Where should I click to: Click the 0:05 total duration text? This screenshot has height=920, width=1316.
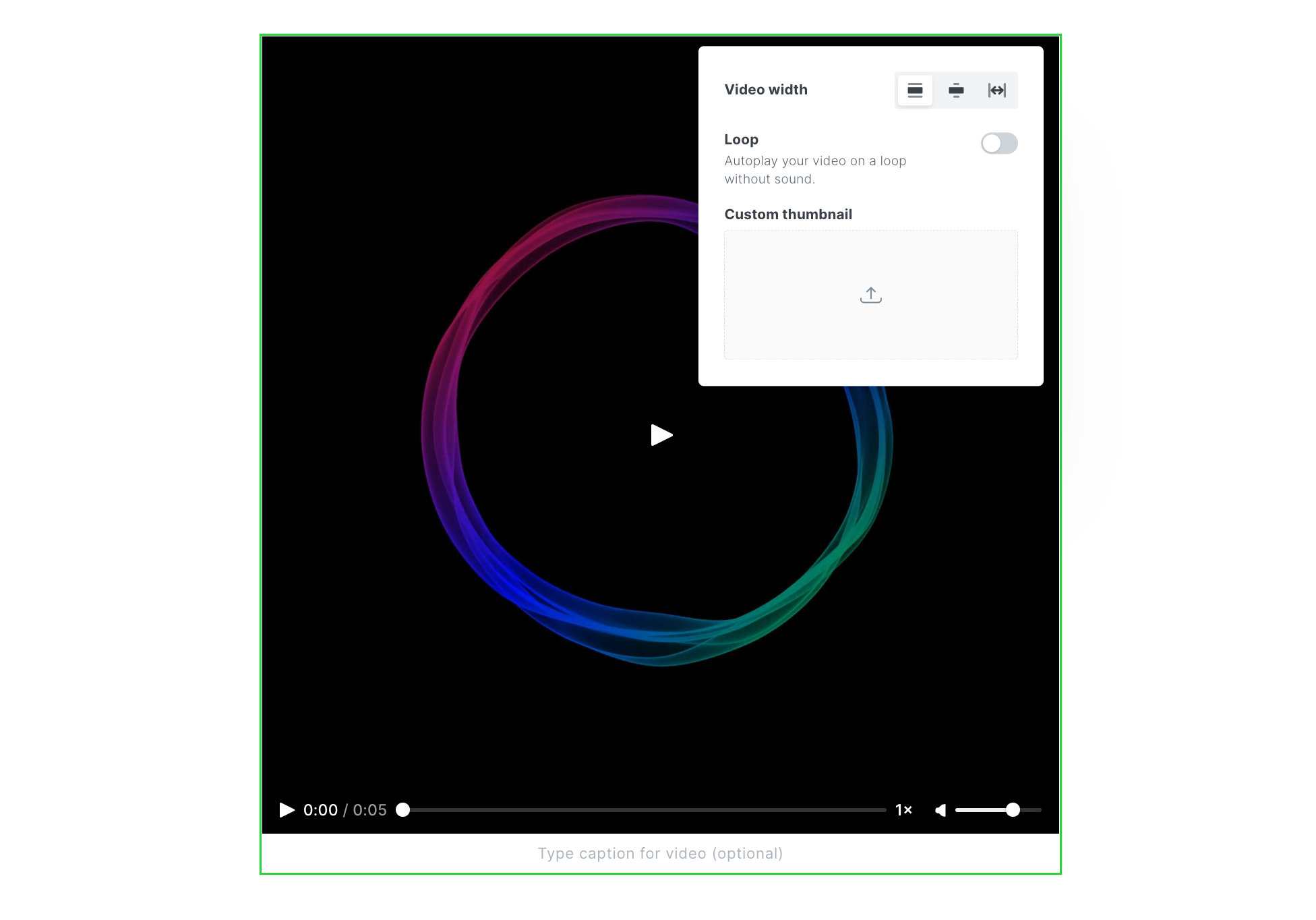(x=370, y=810)
